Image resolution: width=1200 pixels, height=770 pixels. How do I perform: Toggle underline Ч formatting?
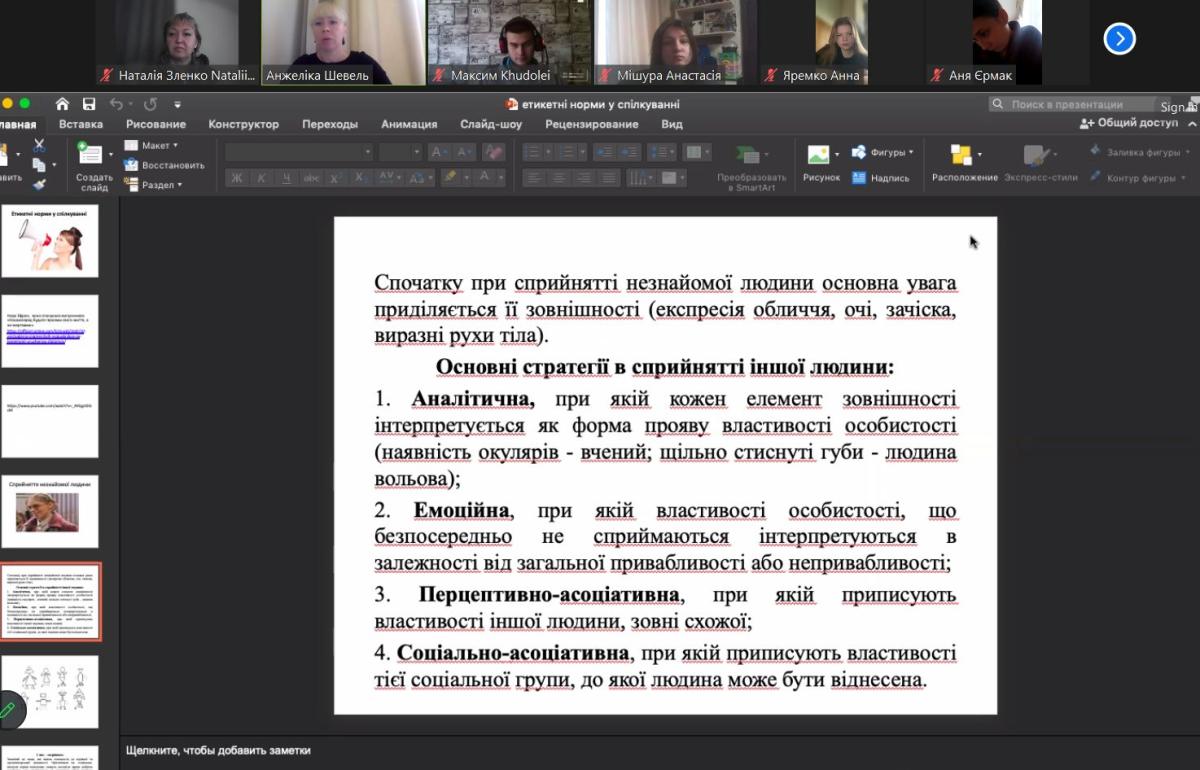coord(286,178)
